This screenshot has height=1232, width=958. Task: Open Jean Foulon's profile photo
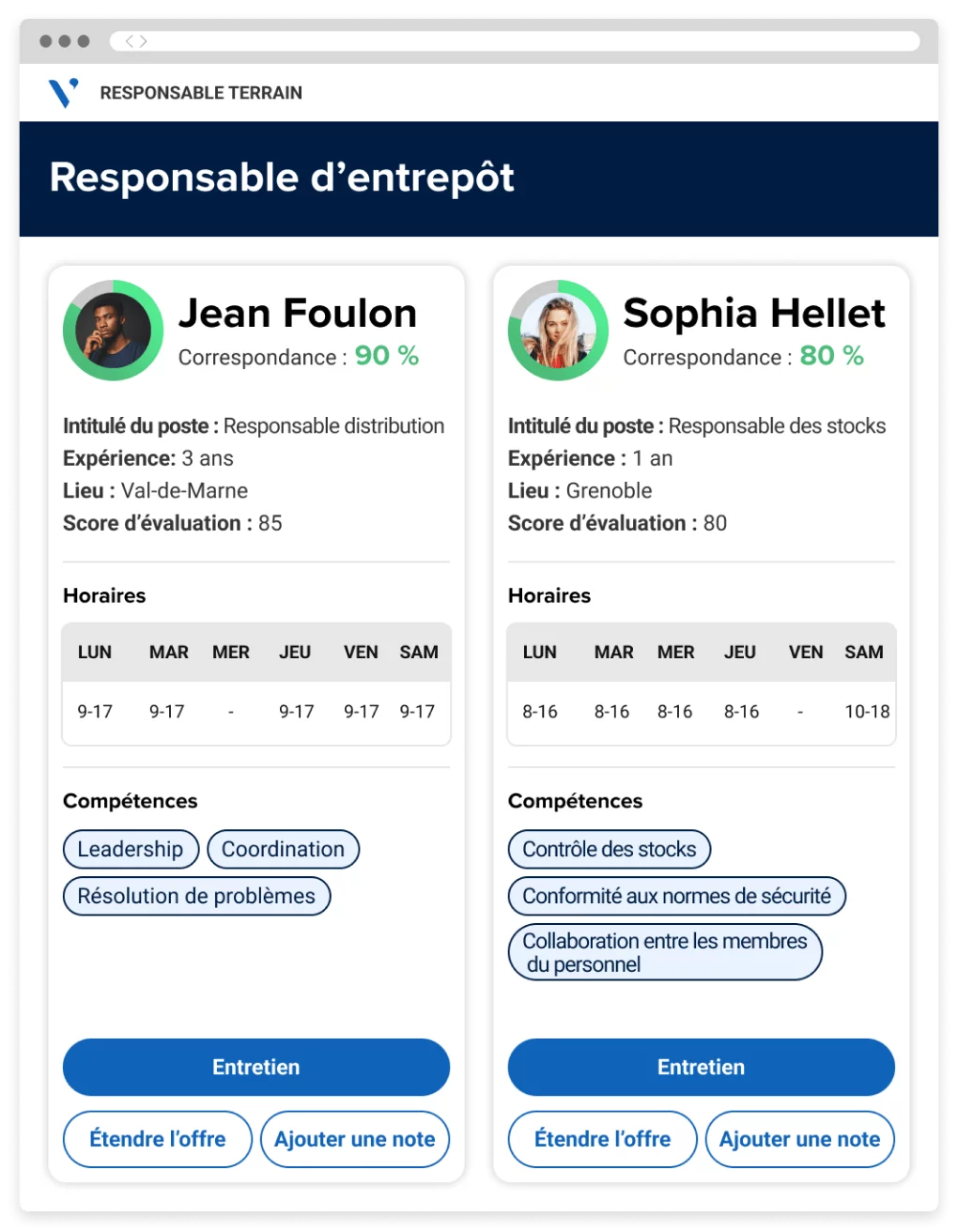coord(113,330)
